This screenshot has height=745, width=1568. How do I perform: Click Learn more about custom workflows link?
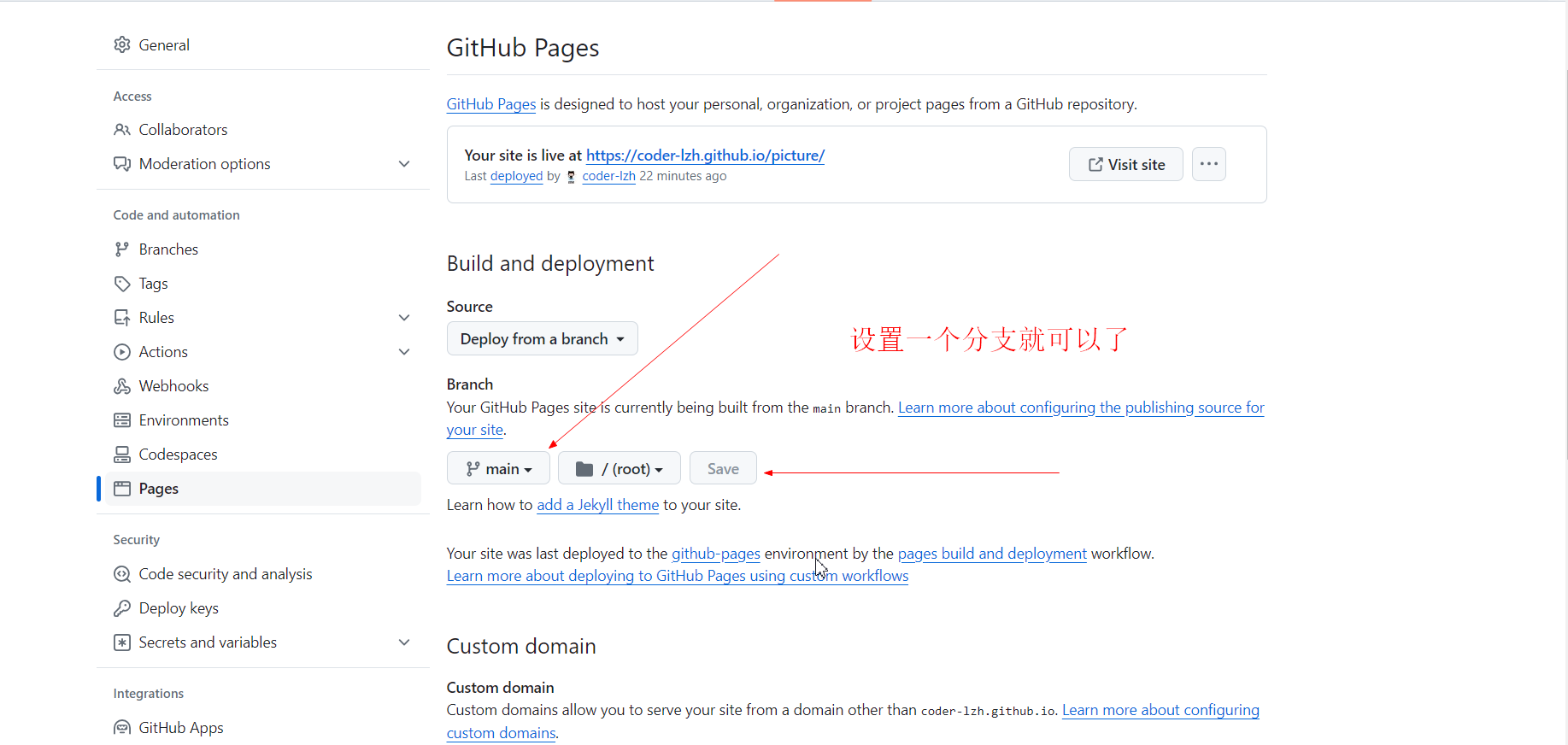coord(678,576)
